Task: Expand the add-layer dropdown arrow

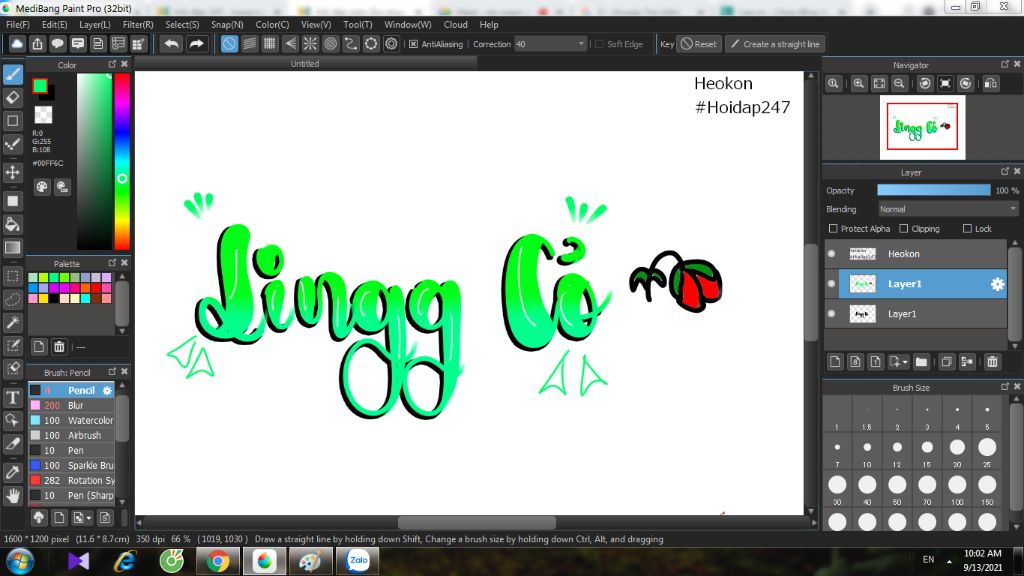Action: point(905,362)
